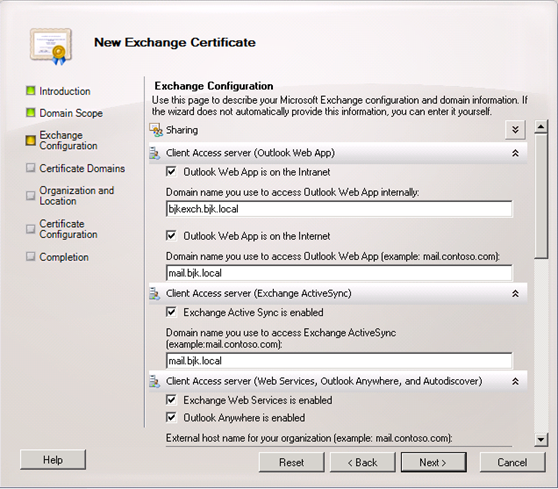Screen dimensions: 558x489
Task: Click the green Introduction step indicator
Action: click(x=31, y=91)
